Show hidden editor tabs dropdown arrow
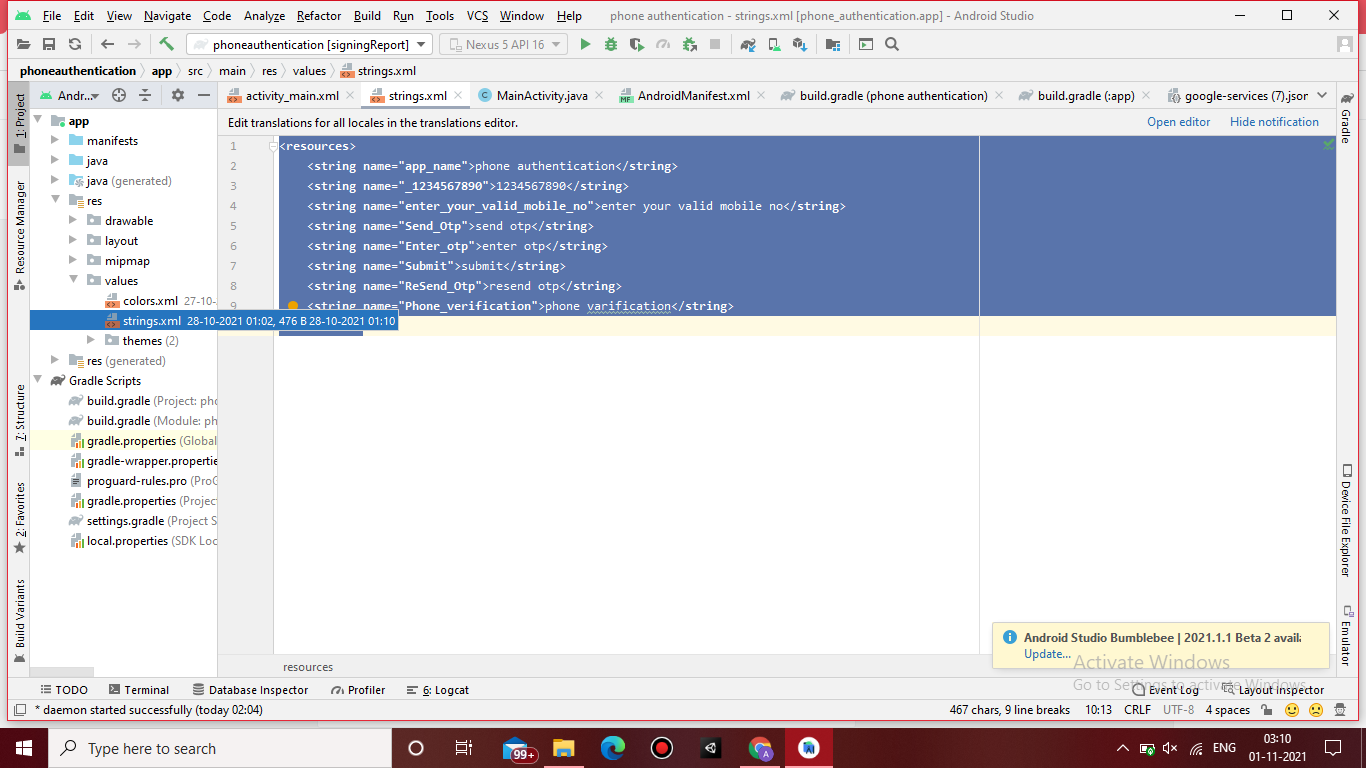Image resolution: width=1366 pixels, height=768 pixels. [x=1322, y=95]
